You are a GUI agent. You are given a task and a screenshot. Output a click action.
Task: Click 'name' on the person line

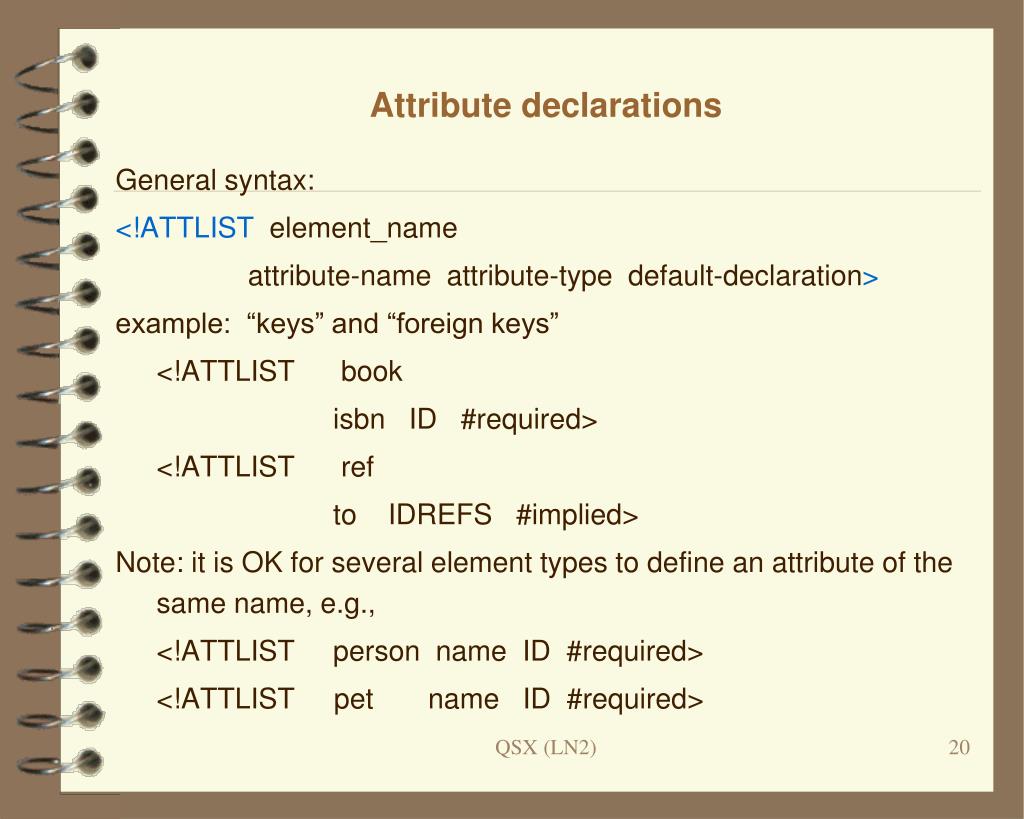click(471, 652)
